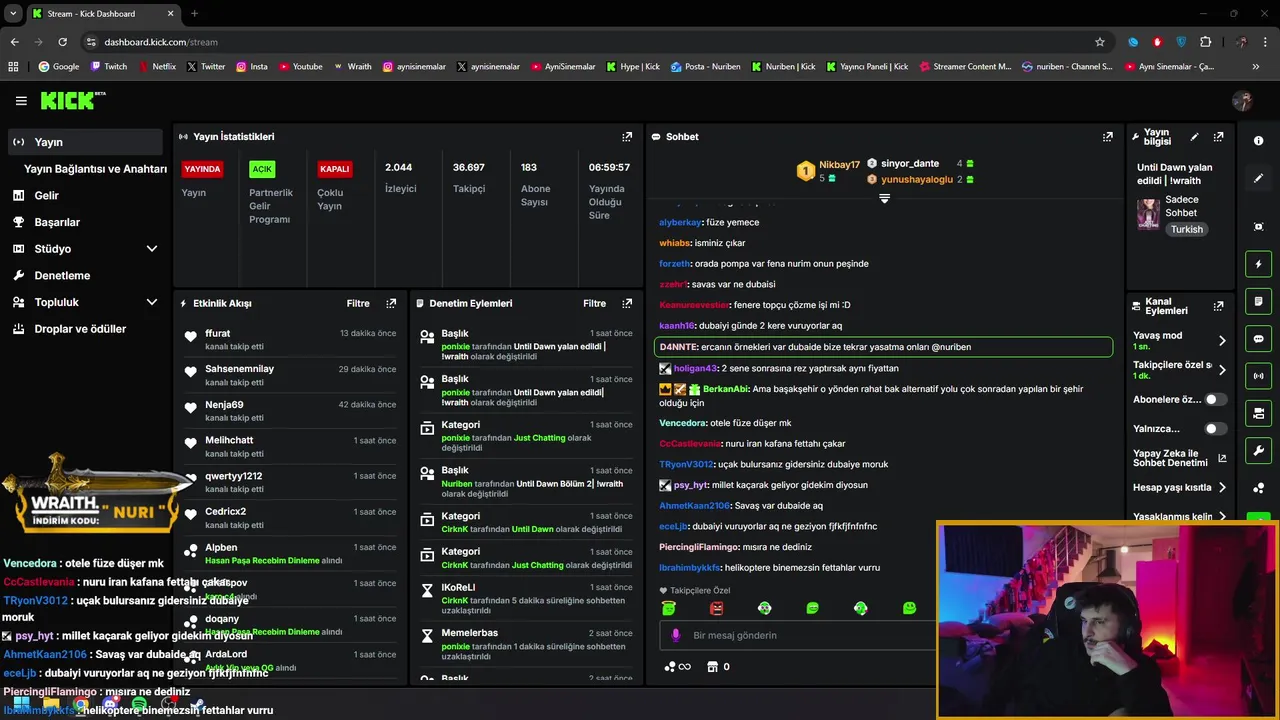Click the lightning bolt icon in the right rail
Screen dimensions: 1280x720
click(1258, 264)
